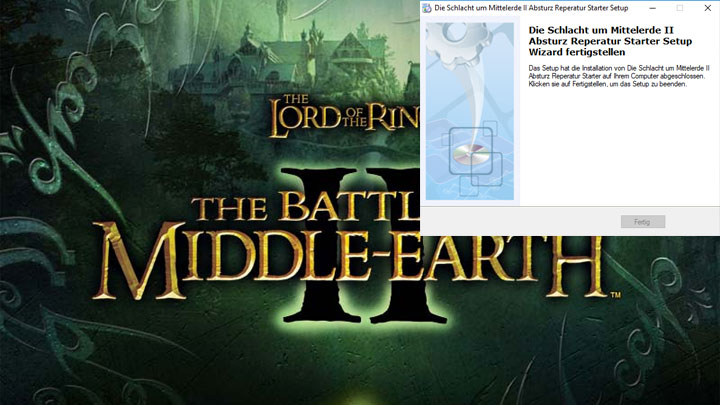Click the installer icon in the title bar

point(427,7)
